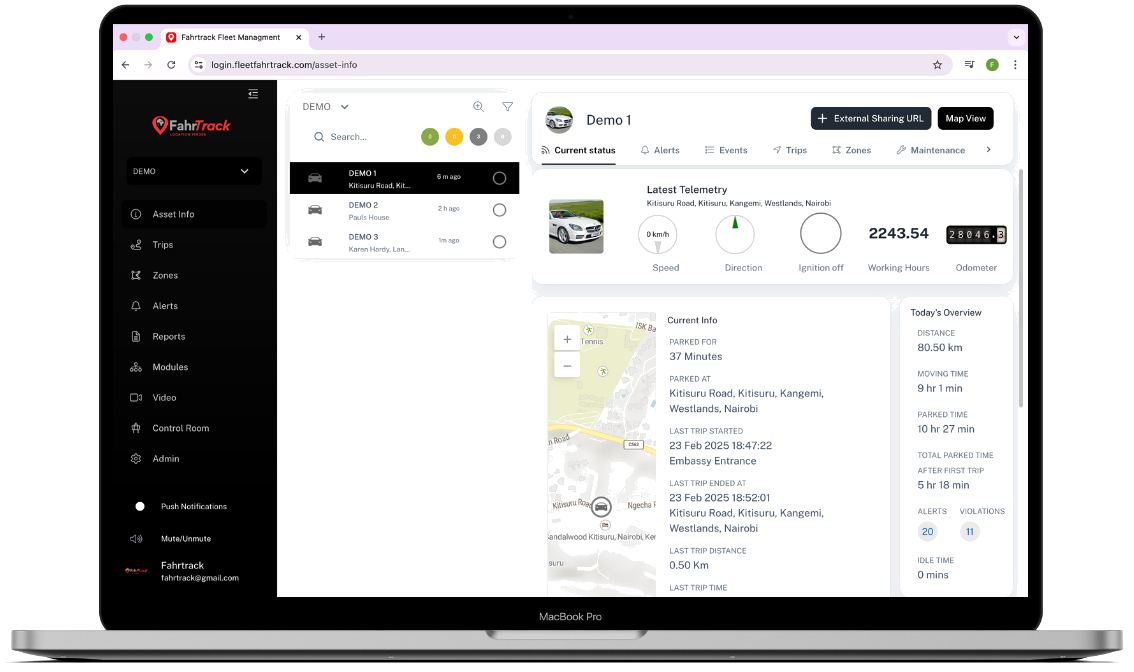The image size is (1134, 672).
Task: Show more tabs with the right chevron
Action: 989,150
